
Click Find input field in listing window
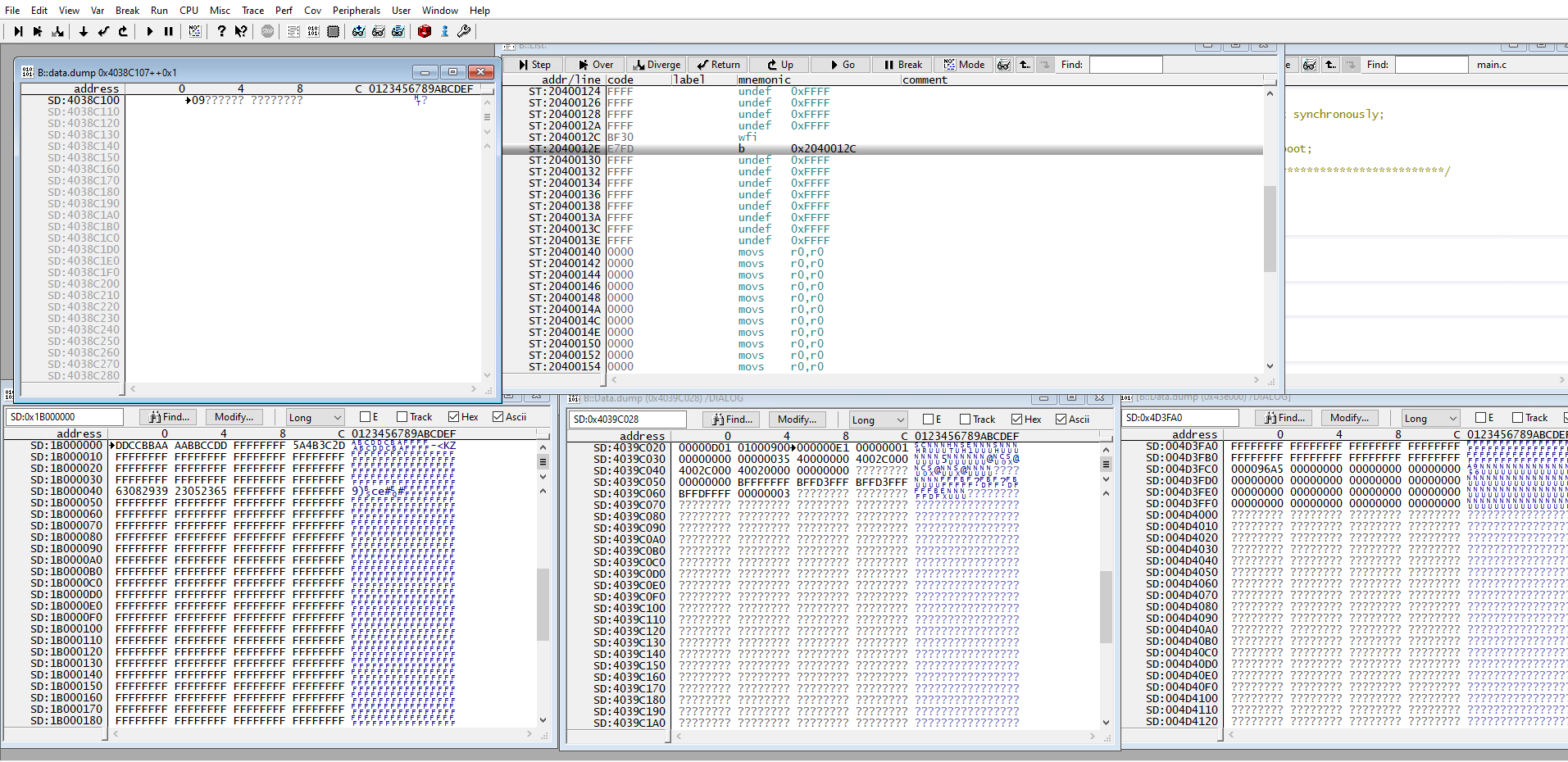click(1125, 65)
